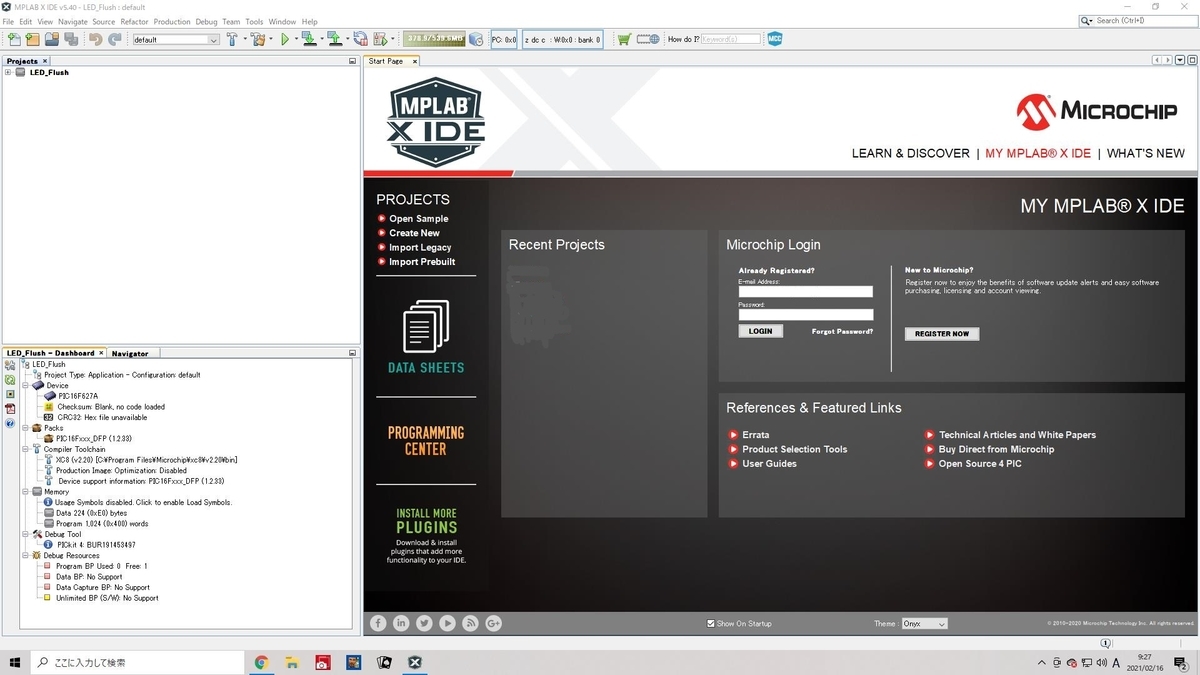This screenshot has height=675, width=1200.
Task: Click the Open Sample link
Action: tap(419, 219)
